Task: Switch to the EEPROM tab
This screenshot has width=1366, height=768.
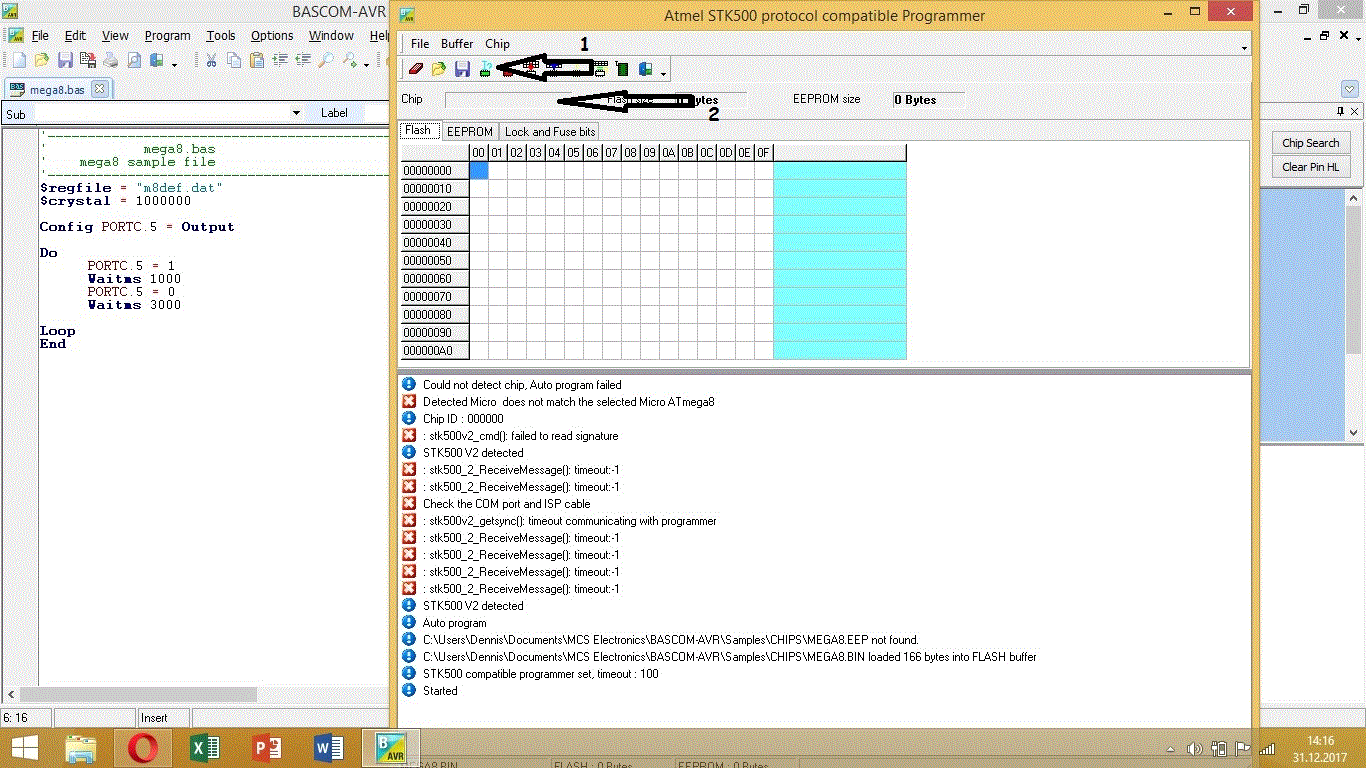Action: (x=470, y=131)
